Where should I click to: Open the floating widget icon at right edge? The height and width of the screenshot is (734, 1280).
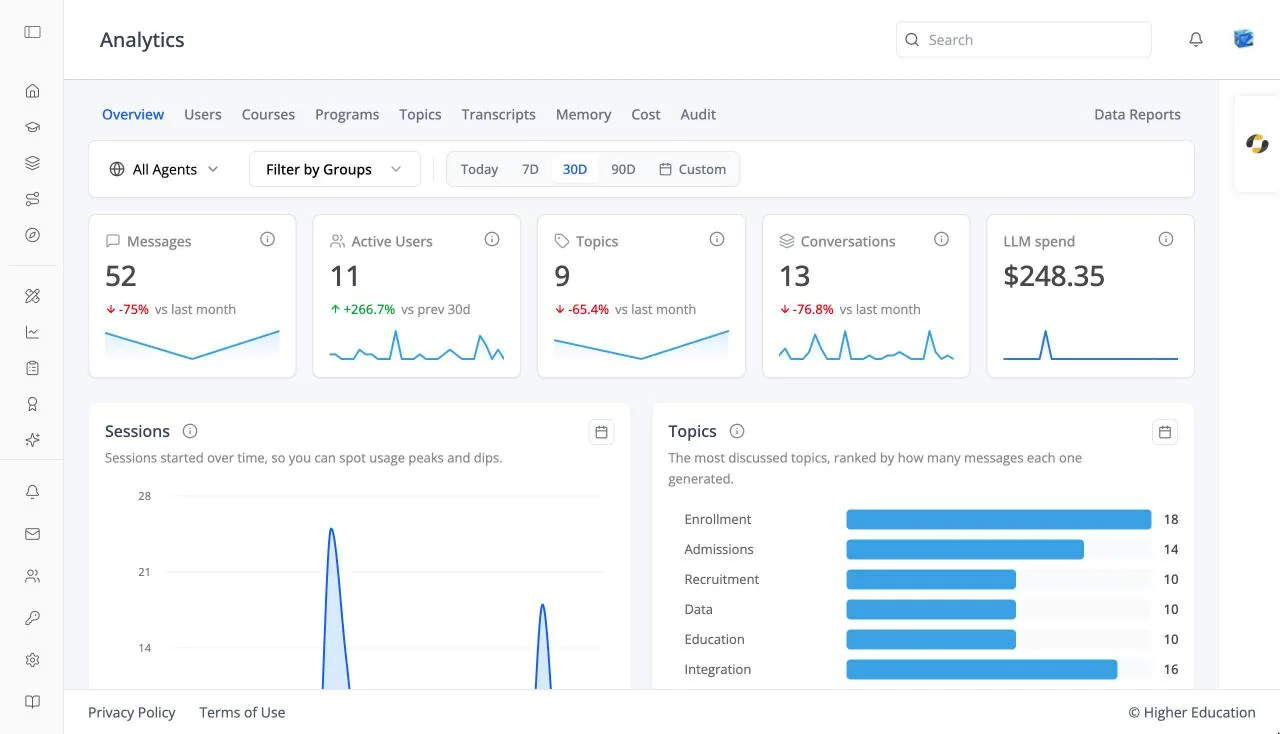pos(1257,144)
